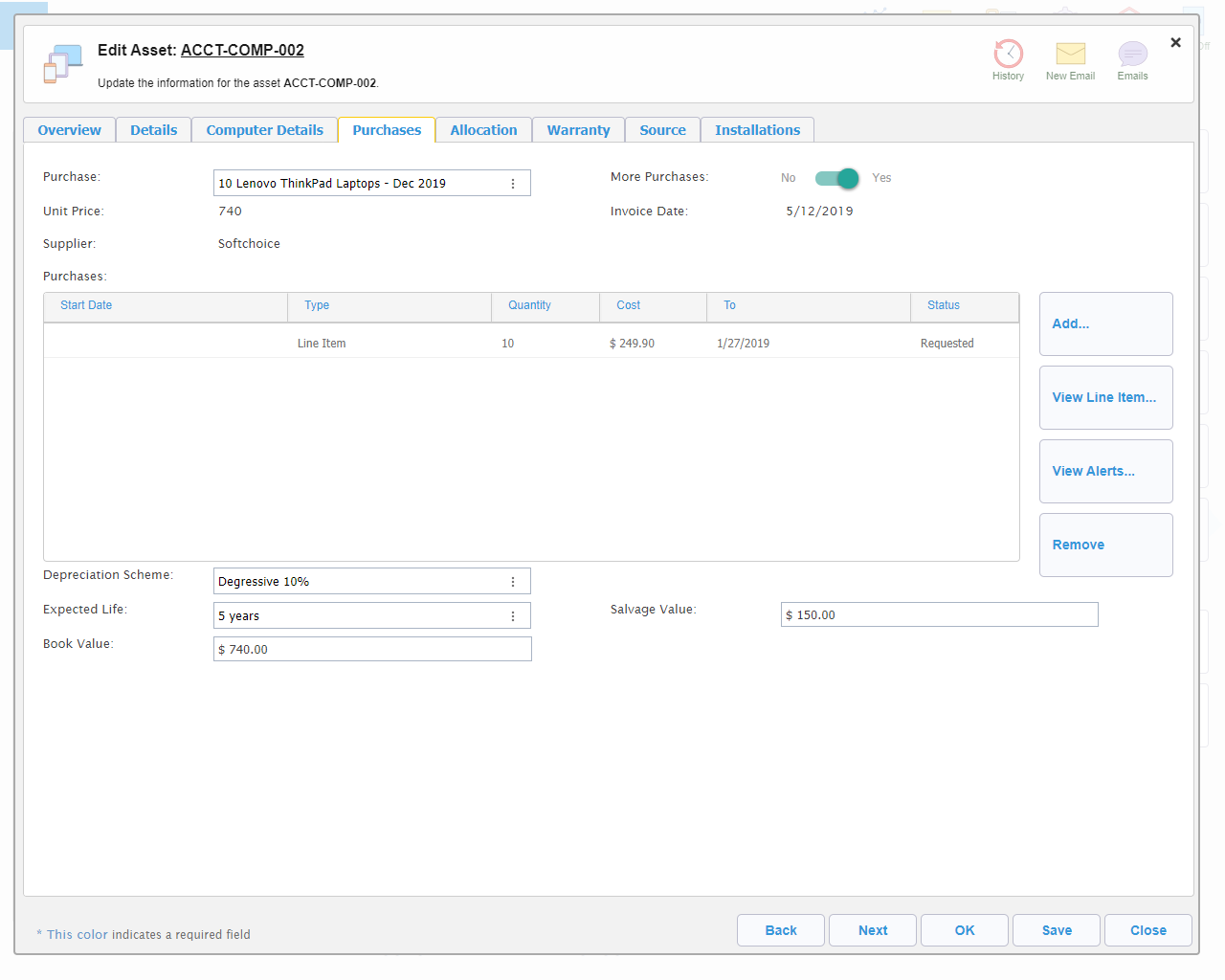Open the Expected Life dropdown
The height and width of the screenshot is (980, 1225).
(x=513, y=616)
